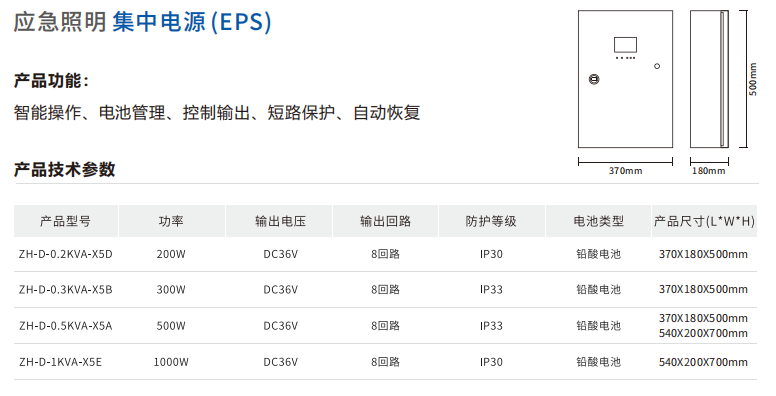Click the 功率 column header
Viewport: 776px width, 396px height.
171,221
